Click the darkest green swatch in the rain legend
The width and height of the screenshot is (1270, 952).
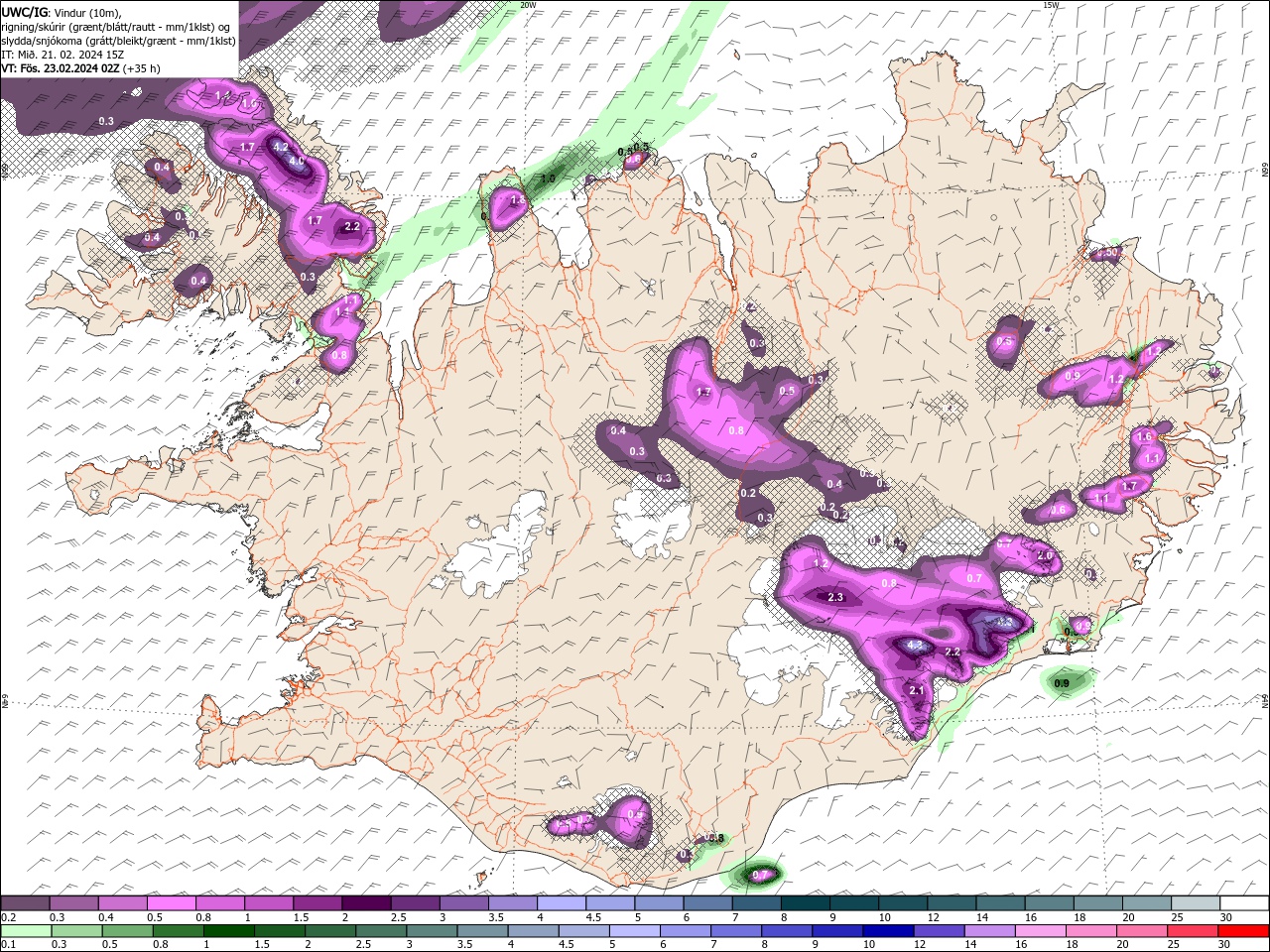click(x=228, y=931)
